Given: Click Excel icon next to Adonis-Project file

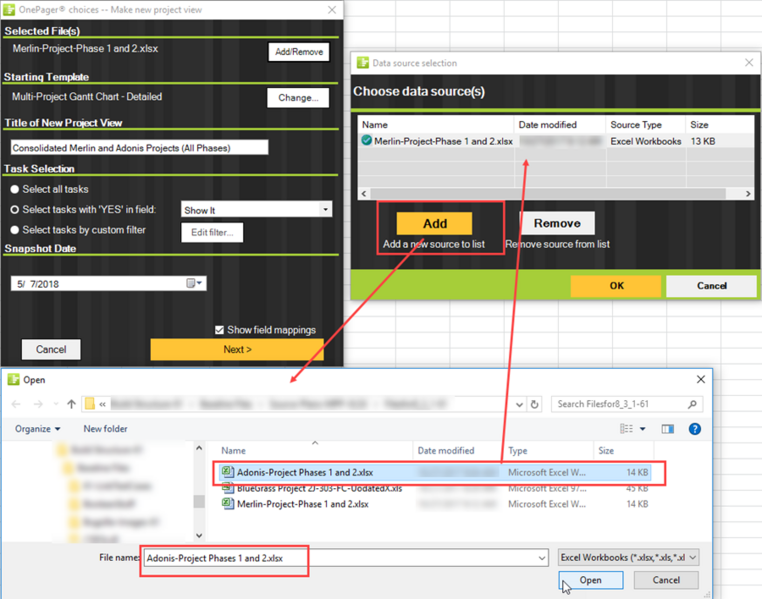Looking at the screenshot, I should click(227, 472).
